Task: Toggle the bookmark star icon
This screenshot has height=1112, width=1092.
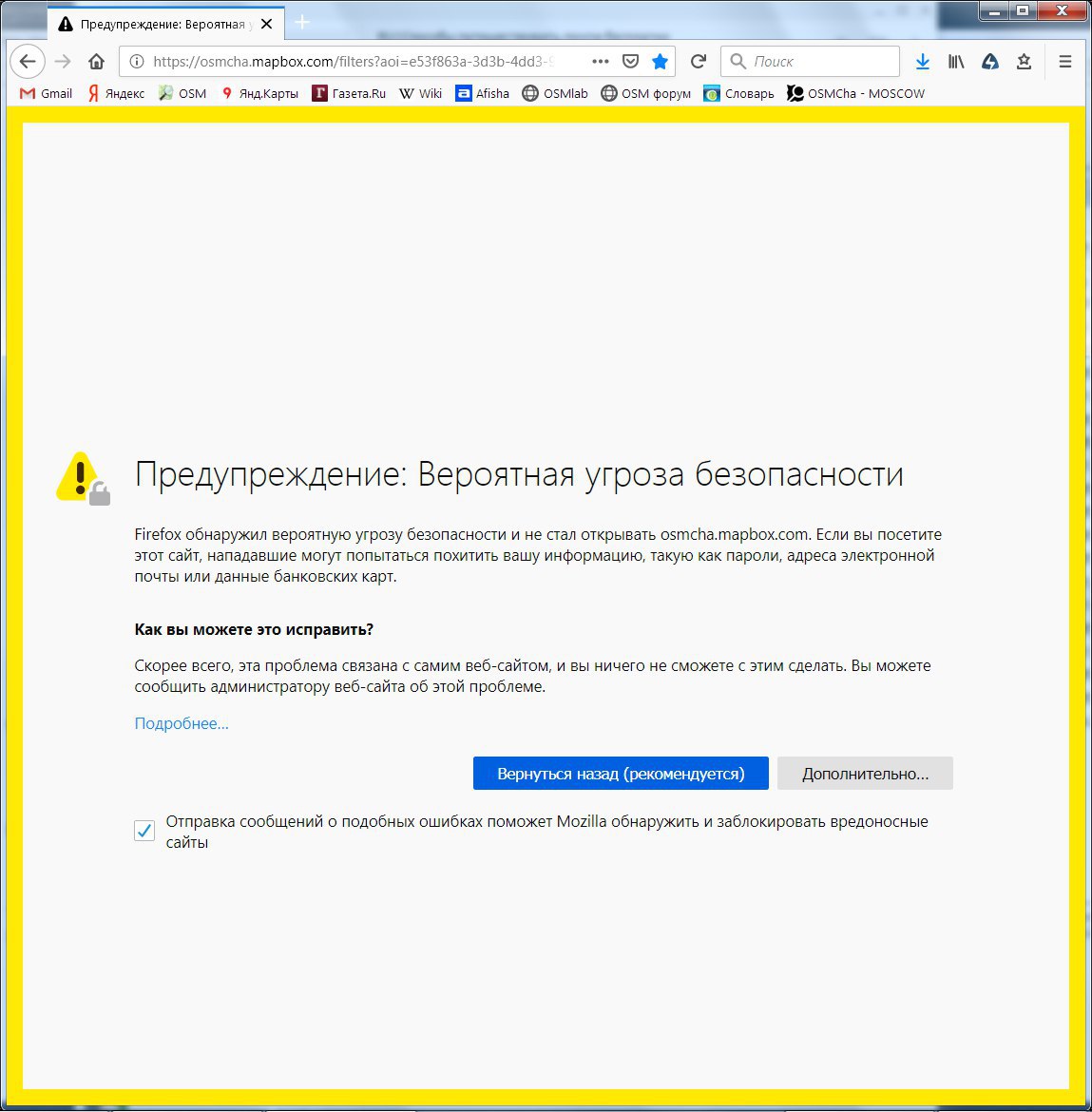Action: [x=661, y=62]
